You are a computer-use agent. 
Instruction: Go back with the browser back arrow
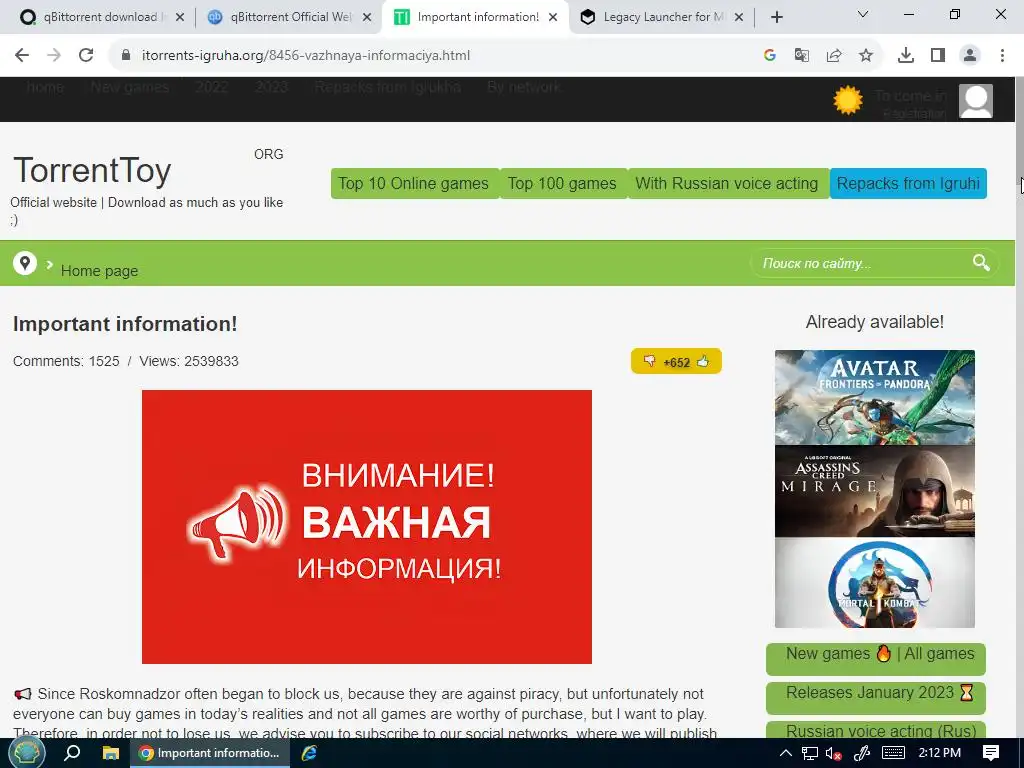click(x=22, y=56)
